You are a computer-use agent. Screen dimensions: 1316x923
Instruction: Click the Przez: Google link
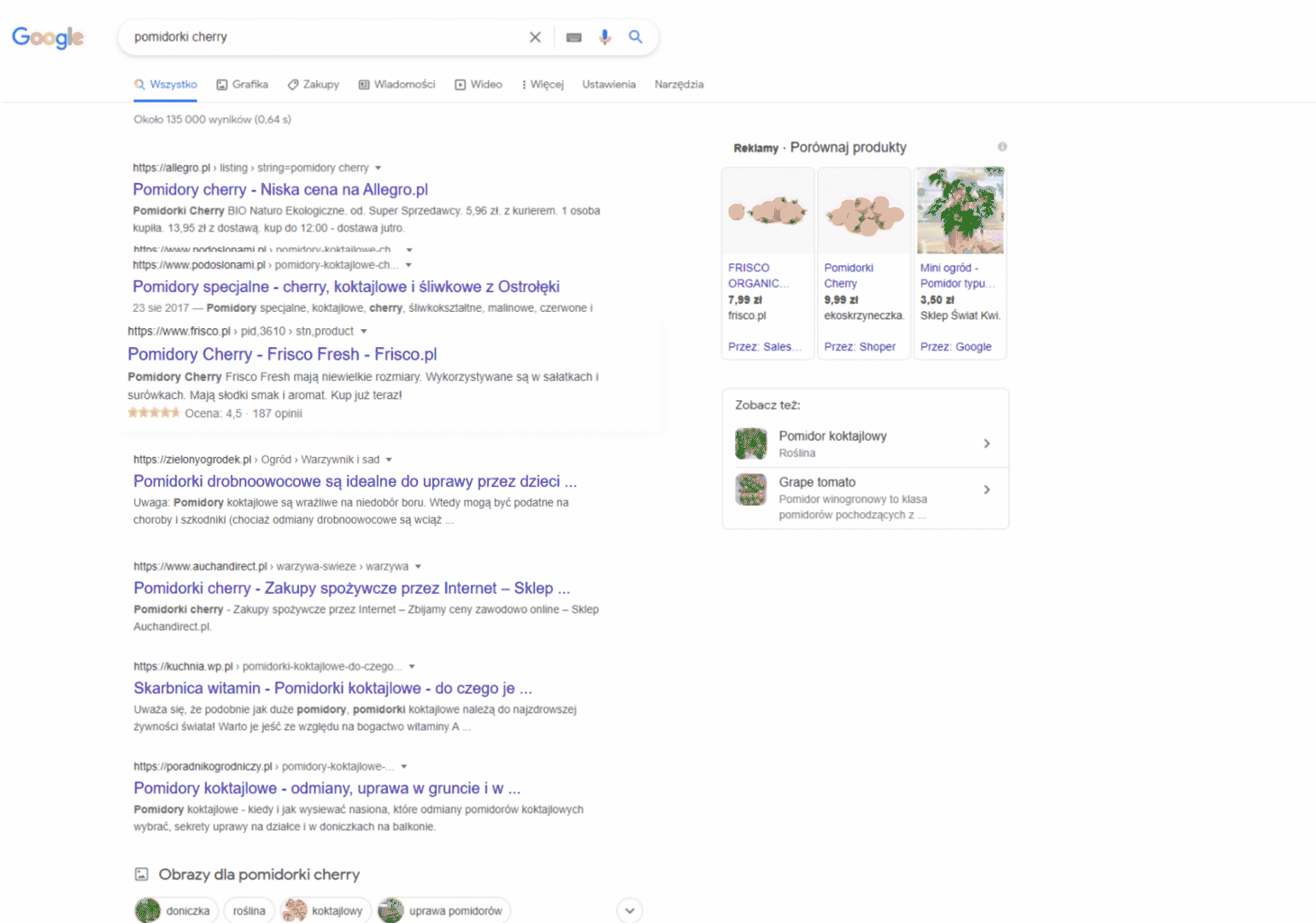point(955,347)
